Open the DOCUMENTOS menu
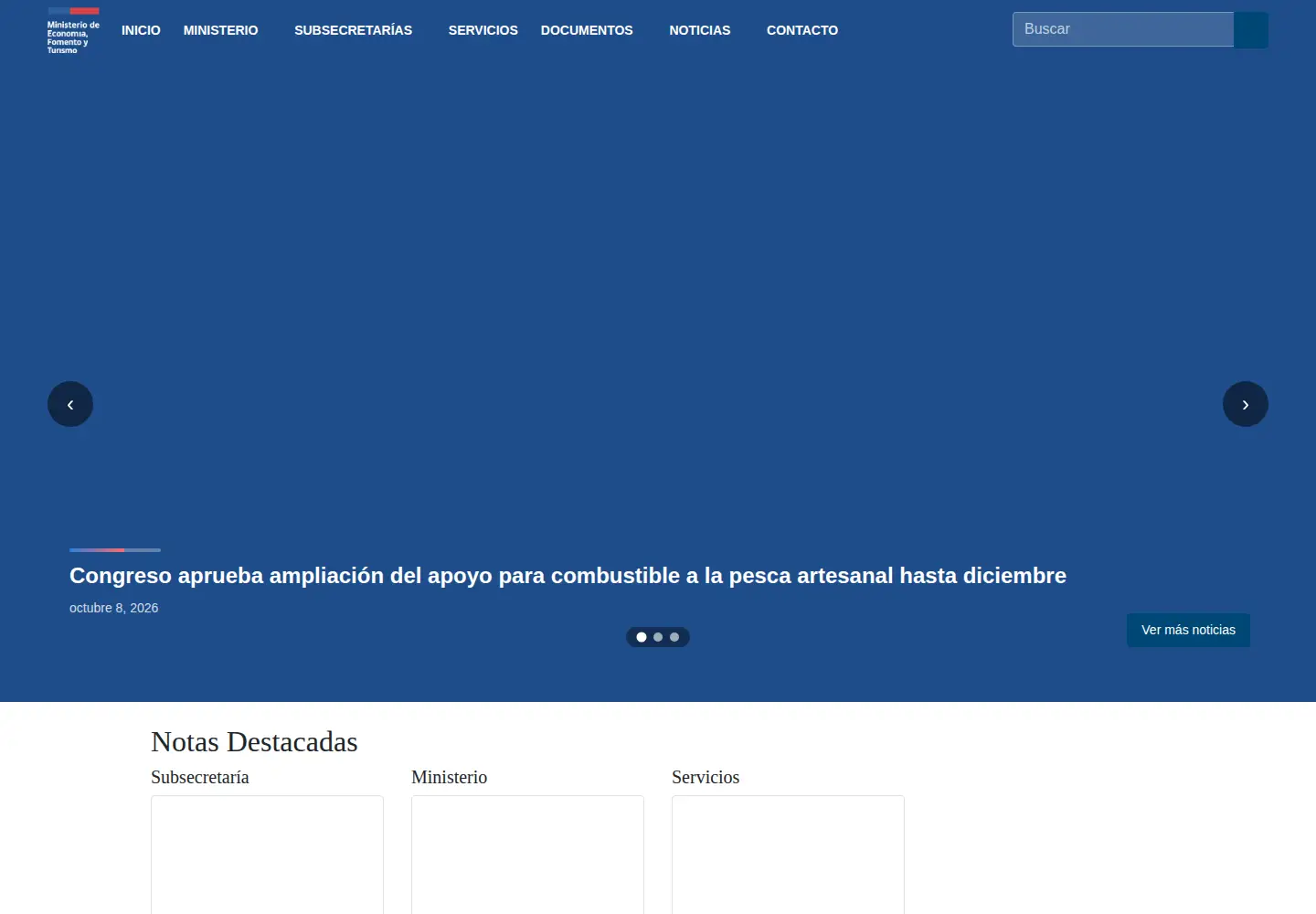 [587, 30]
